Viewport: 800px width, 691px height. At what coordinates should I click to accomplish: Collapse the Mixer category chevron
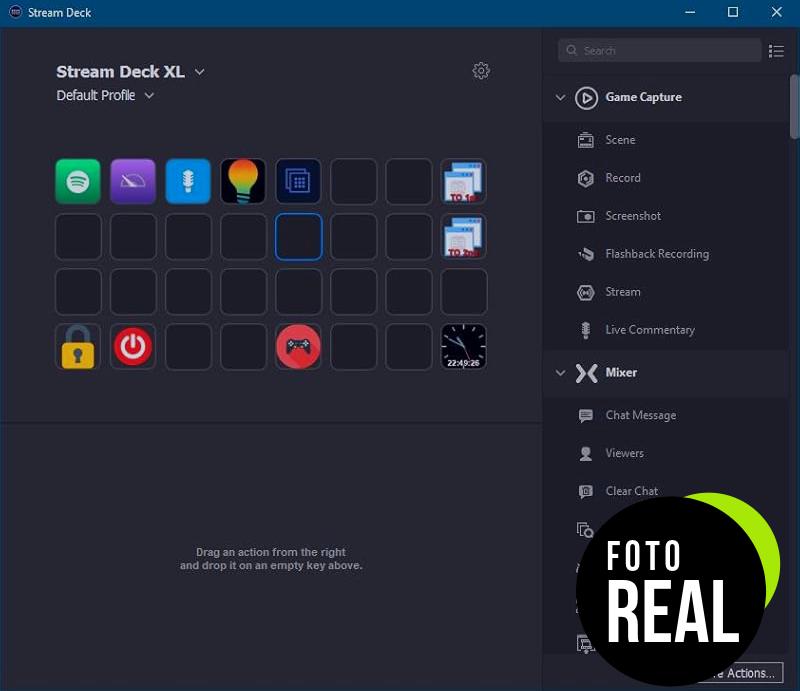(x=560, y=373)
